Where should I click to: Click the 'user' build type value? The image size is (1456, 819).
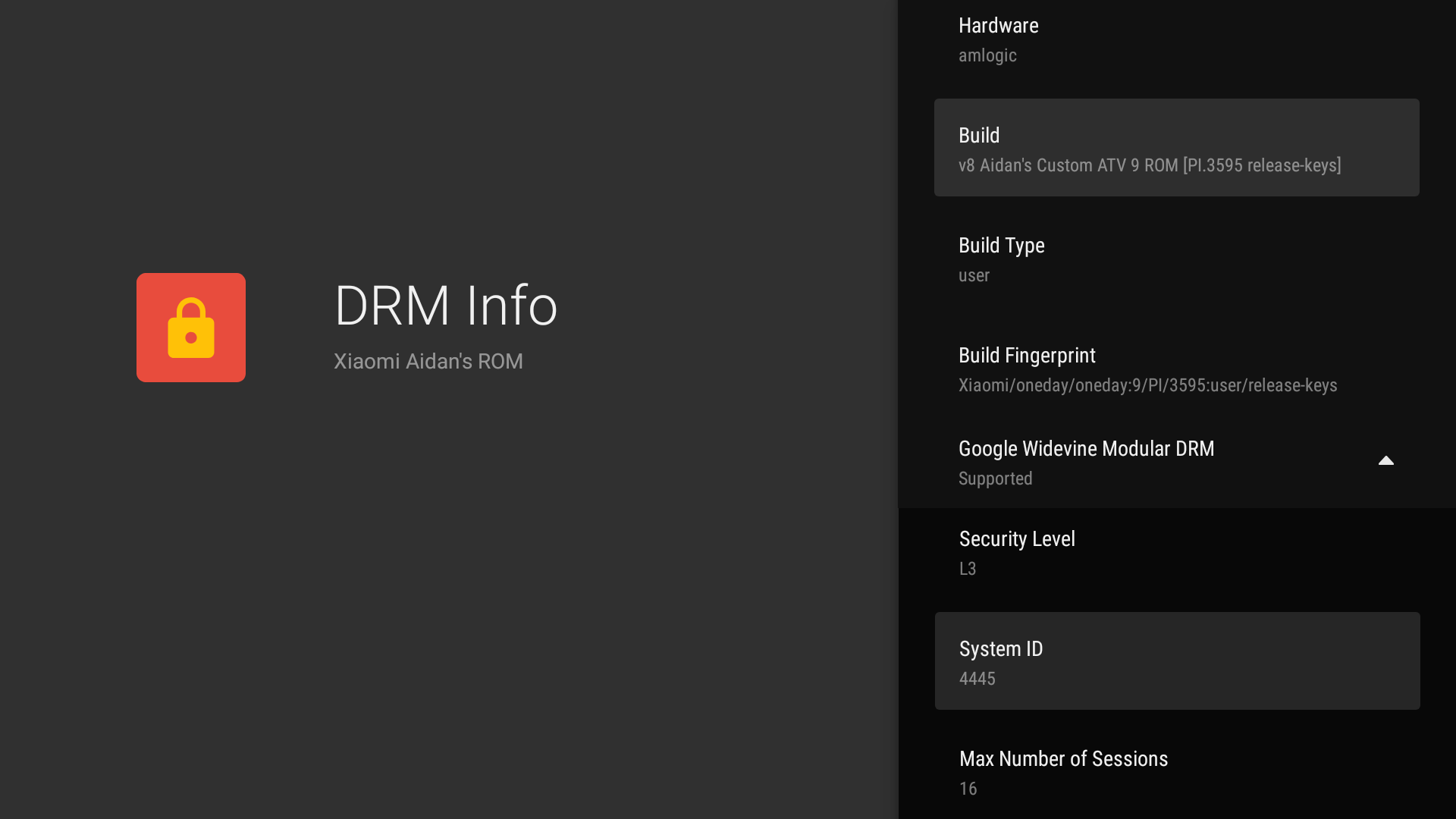[974, 275]
